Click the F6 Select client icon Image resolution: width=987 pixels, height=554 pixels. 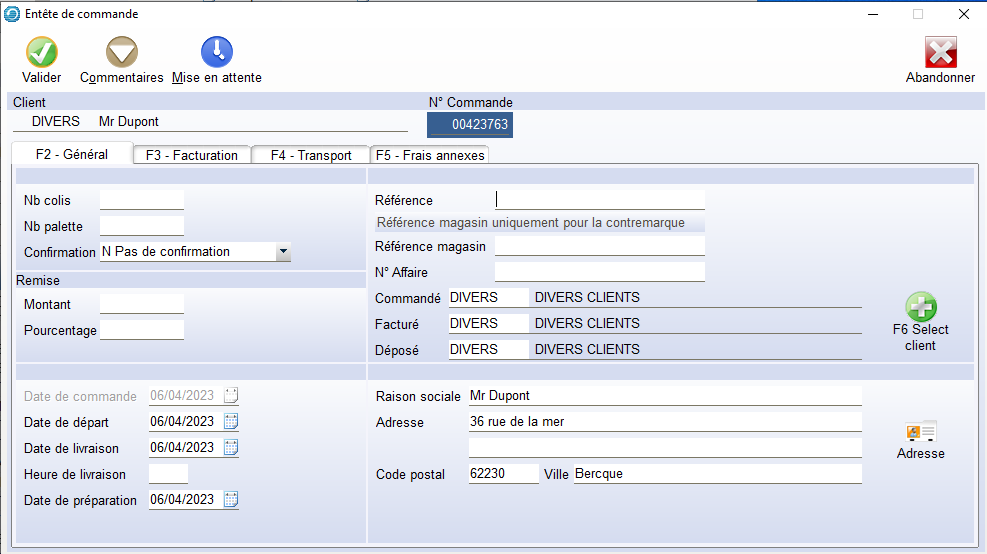[x=920, y=307]
